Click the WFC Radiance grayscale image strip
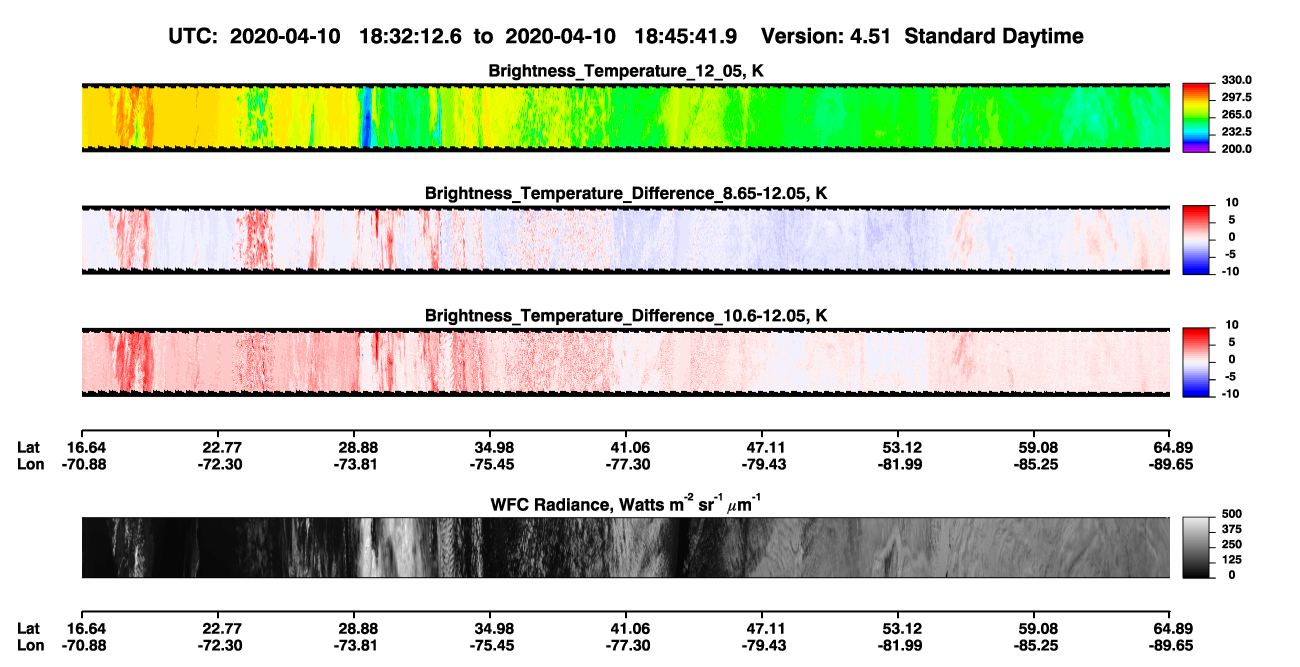This screenshot has height=667, width=1300. point(626,547)
